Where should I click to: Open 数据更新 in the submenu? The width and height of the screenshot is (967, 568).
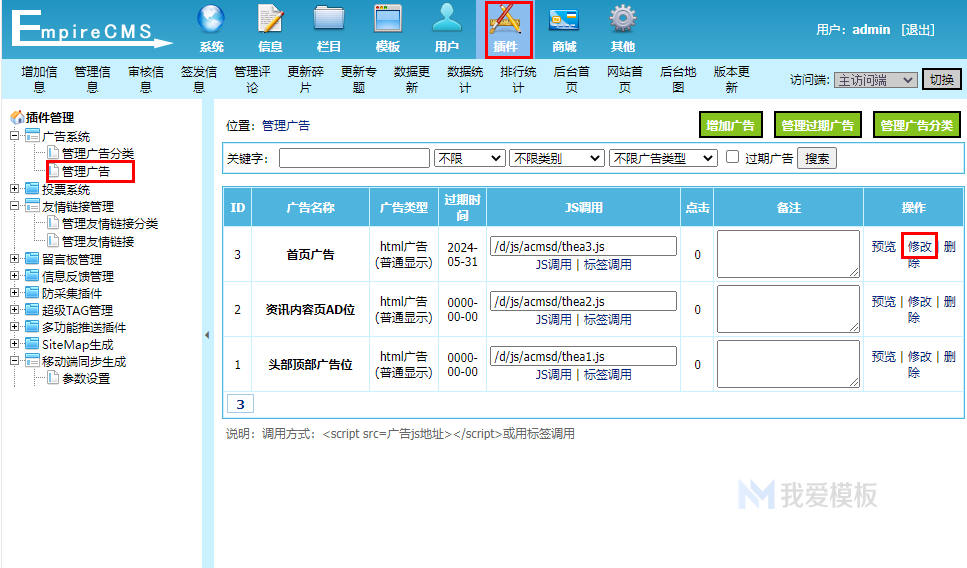(x=412, y=80)
